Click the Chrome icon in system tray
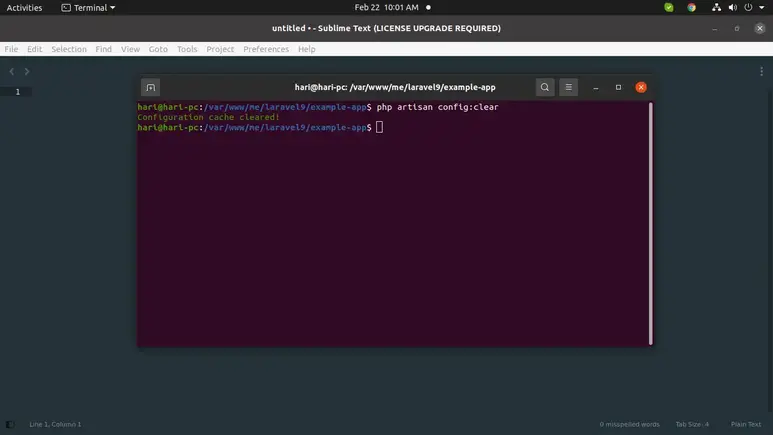The image size is (773, 435). (691, 7)
